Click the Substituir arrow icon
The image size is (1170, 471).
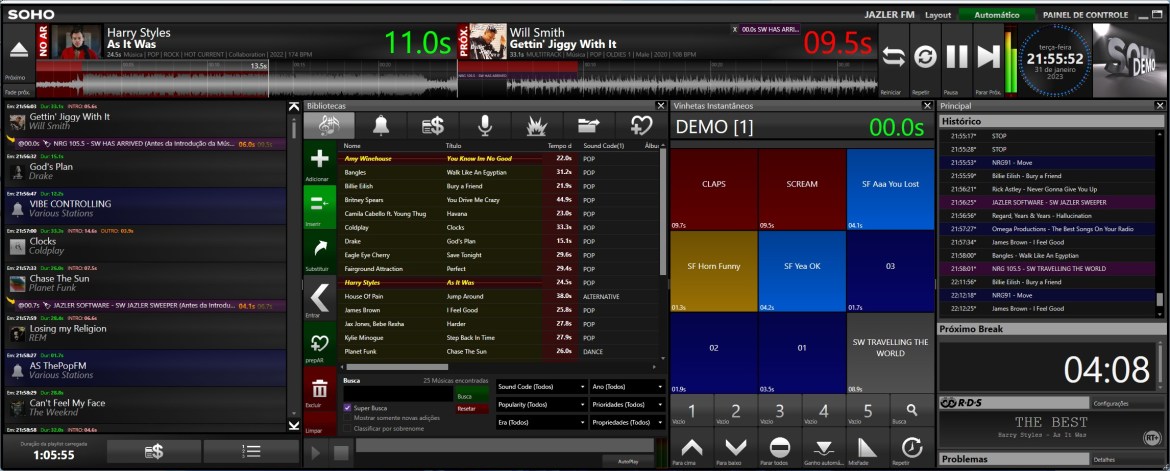point(320,250)
